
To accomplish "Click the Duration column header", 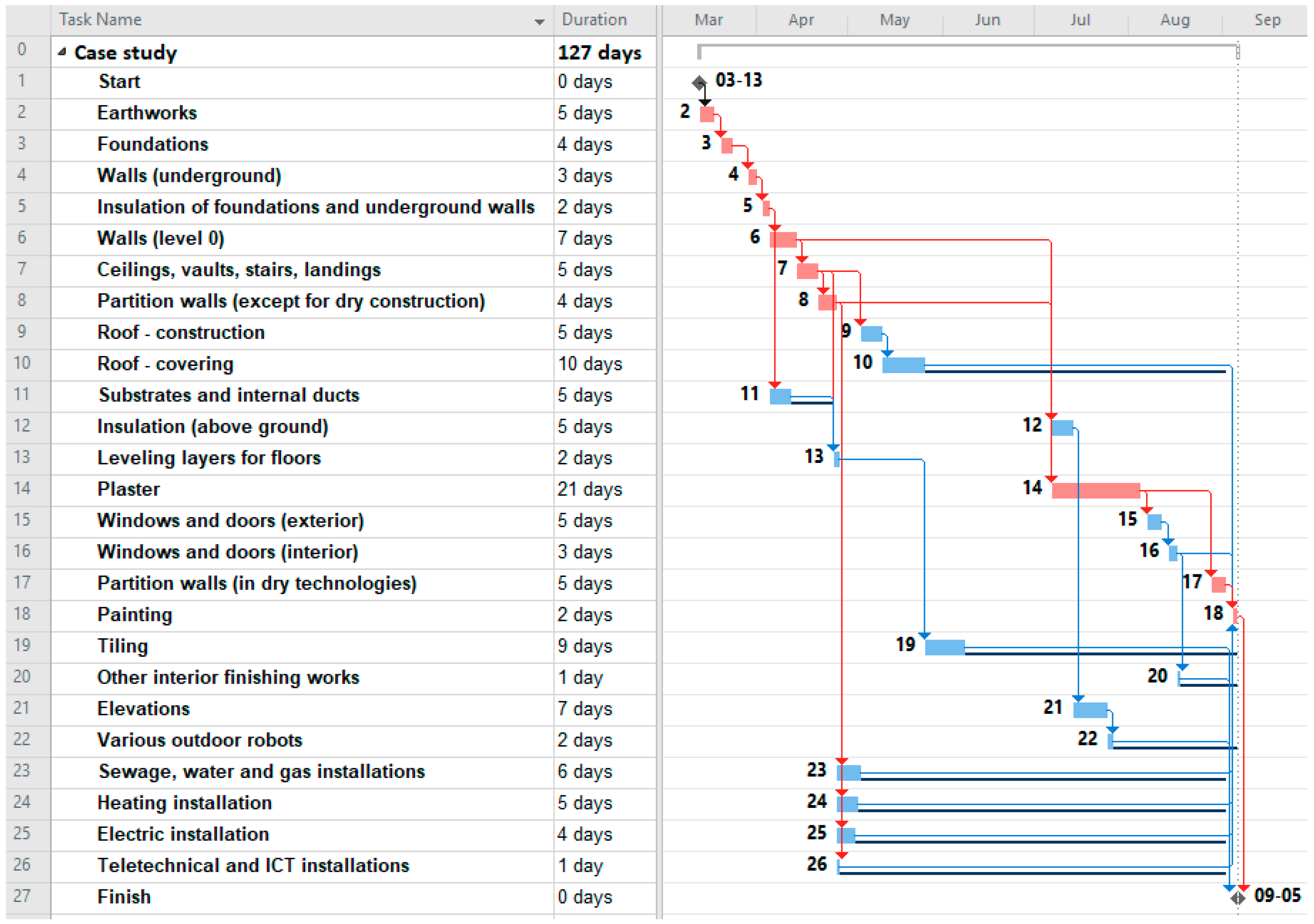I will tap(594, 19).
